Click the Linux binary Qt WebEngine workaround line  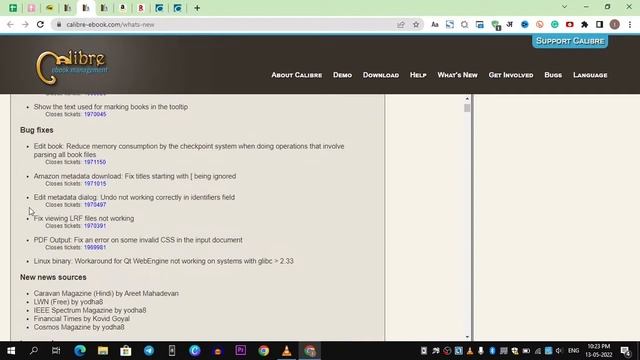(163, 261)
